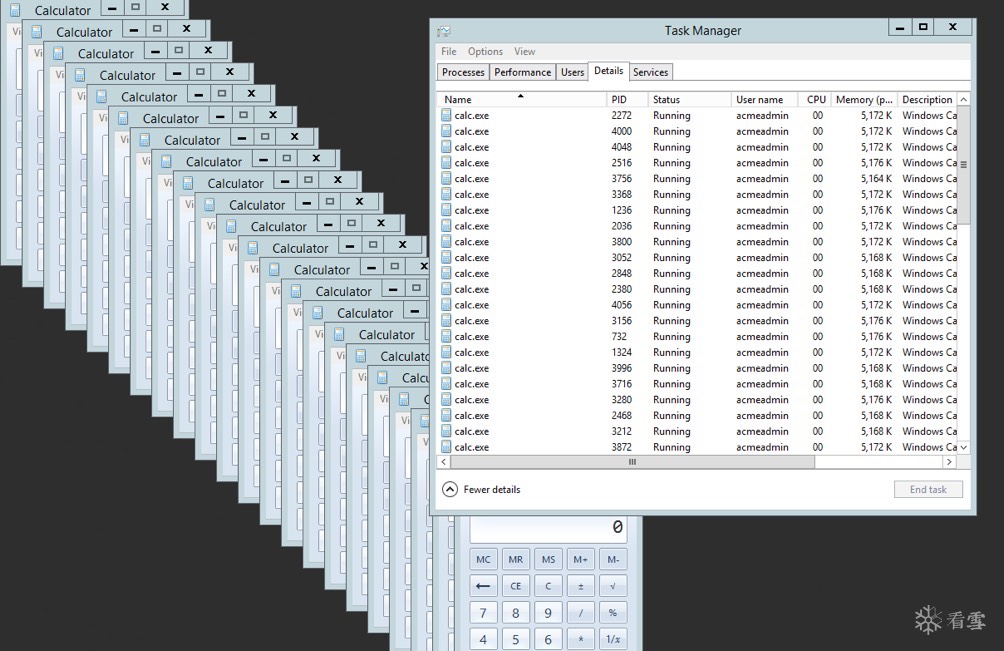Click the backspace arrow on Calculator
The image size is (1004, 651).
click(x=483, y=586)
